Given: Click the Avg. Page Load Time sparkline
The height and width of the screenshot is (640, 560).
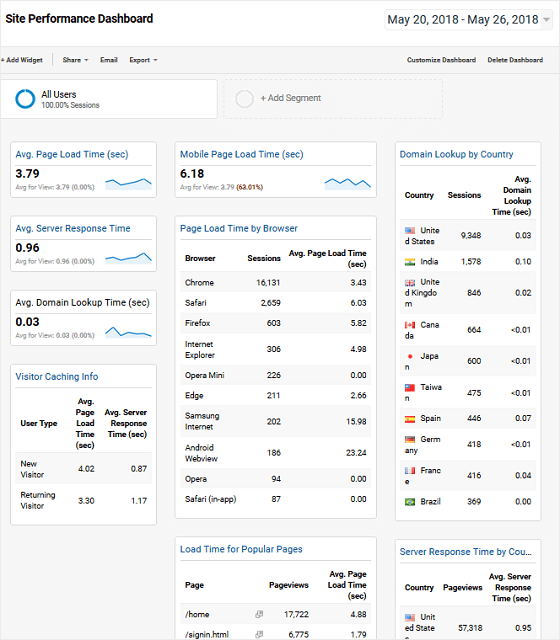Looking at the screenshot, I should (128, 184).
